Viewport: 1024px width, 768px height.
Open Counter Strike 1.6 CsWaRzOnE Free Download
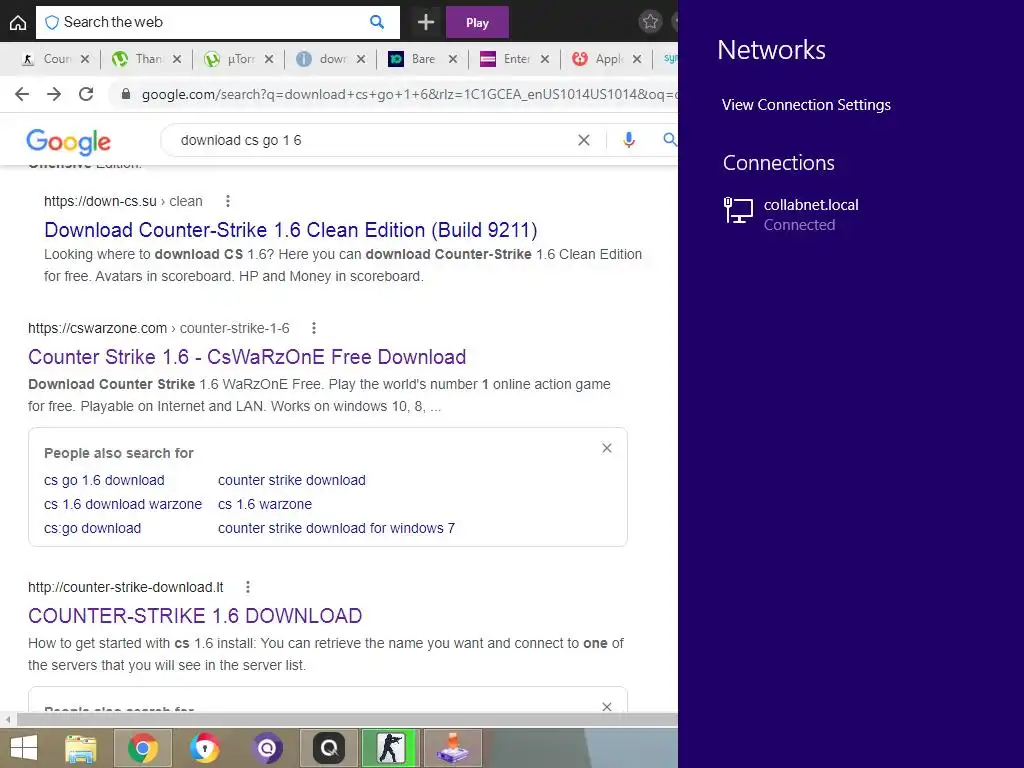coord(247,357)
